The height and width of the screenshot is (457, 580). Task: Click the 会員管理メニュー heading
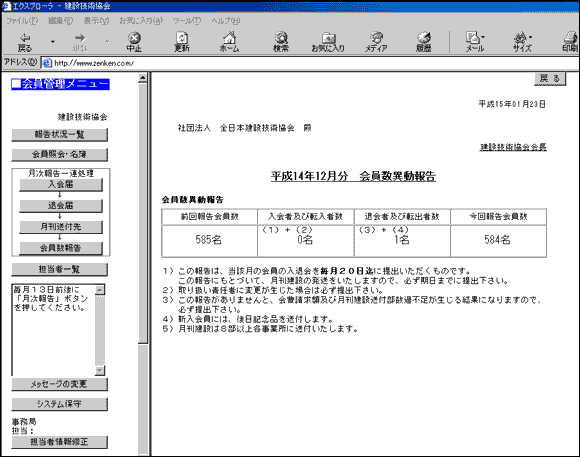point(60,84)
